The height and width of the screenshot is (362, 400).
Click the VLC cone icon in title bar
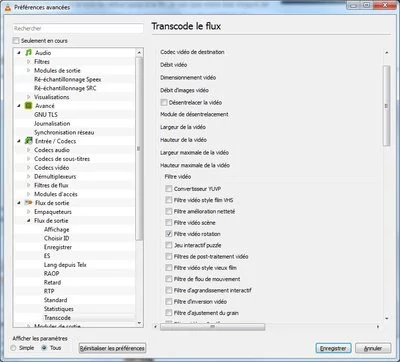[x=8, y=7]
